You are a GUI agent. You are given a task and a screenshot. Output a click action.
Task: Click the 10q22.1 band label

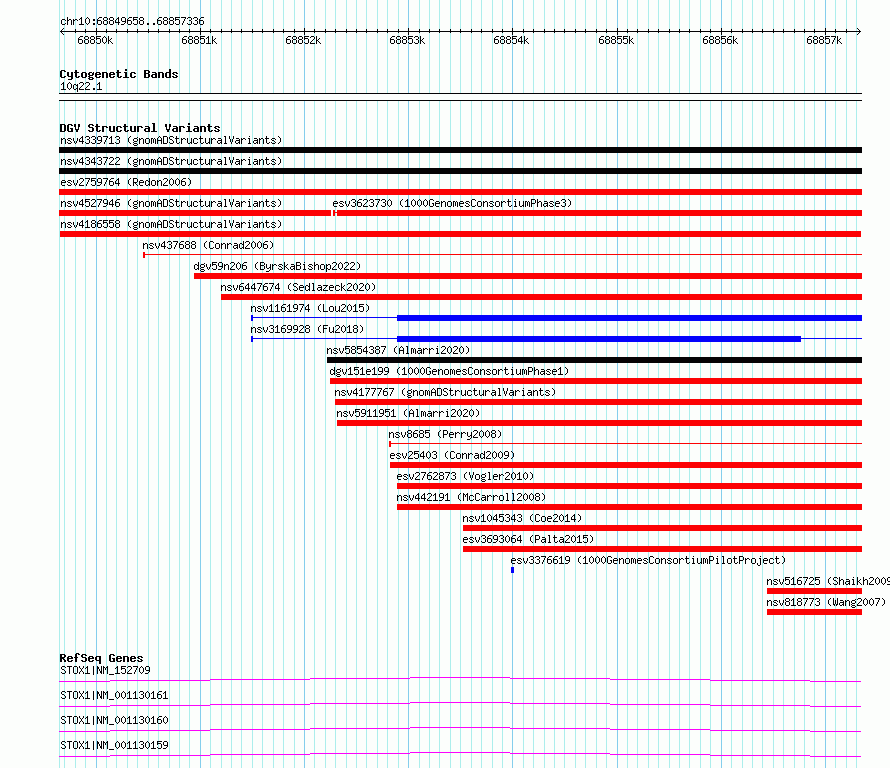[x=81, y=86]
